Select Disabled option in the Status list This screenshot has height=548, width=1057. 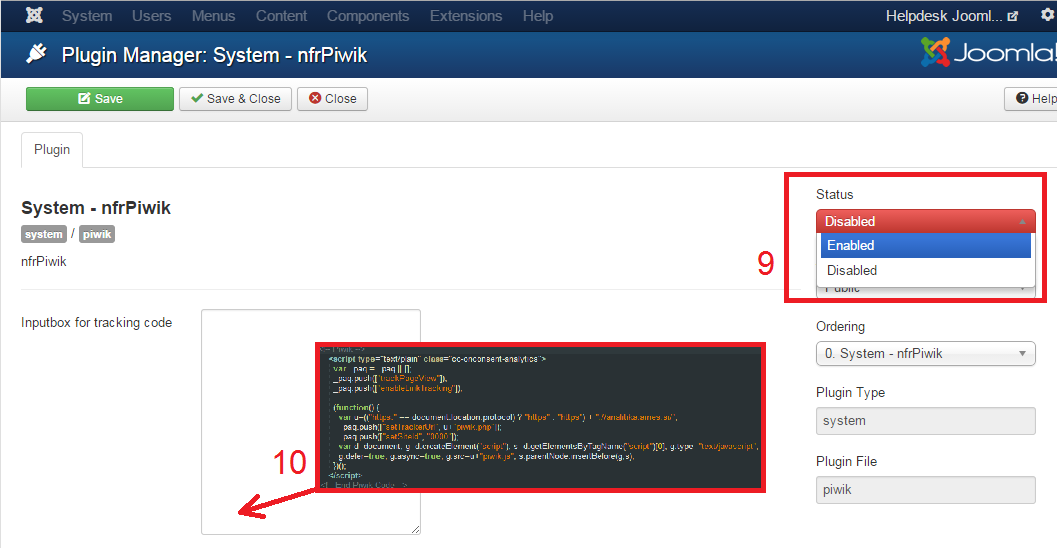[926, 270]
